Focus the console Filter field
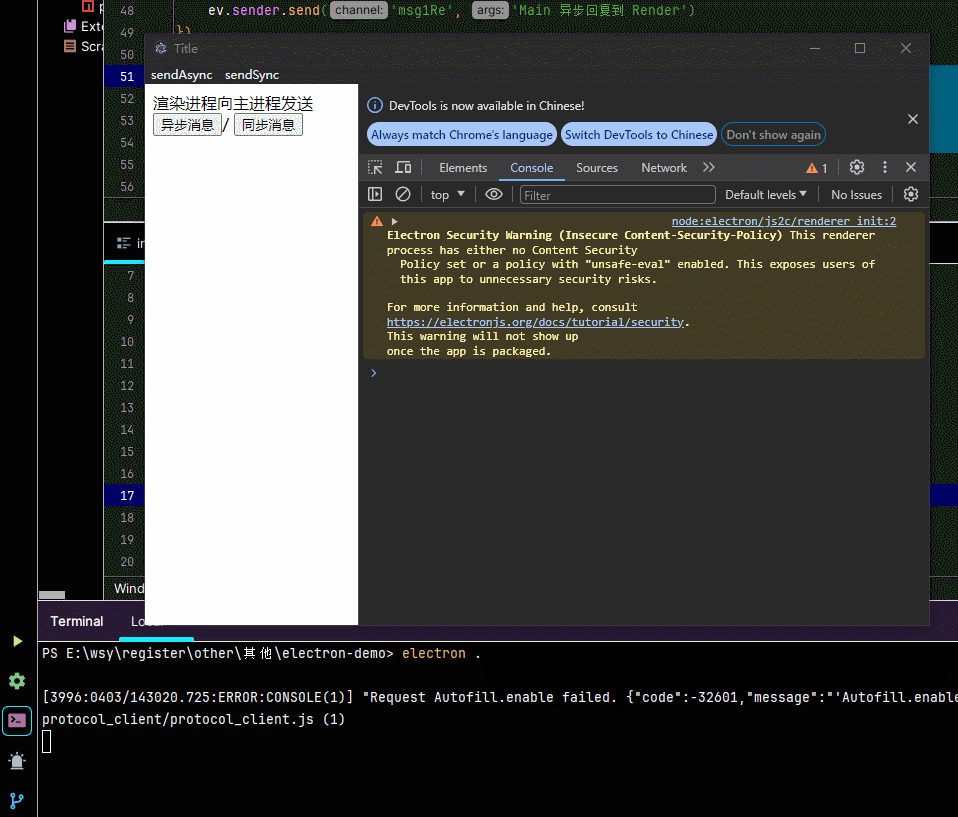Image resolution: width=958 pixels, height=817 pixels. click(x=617, y=195)
